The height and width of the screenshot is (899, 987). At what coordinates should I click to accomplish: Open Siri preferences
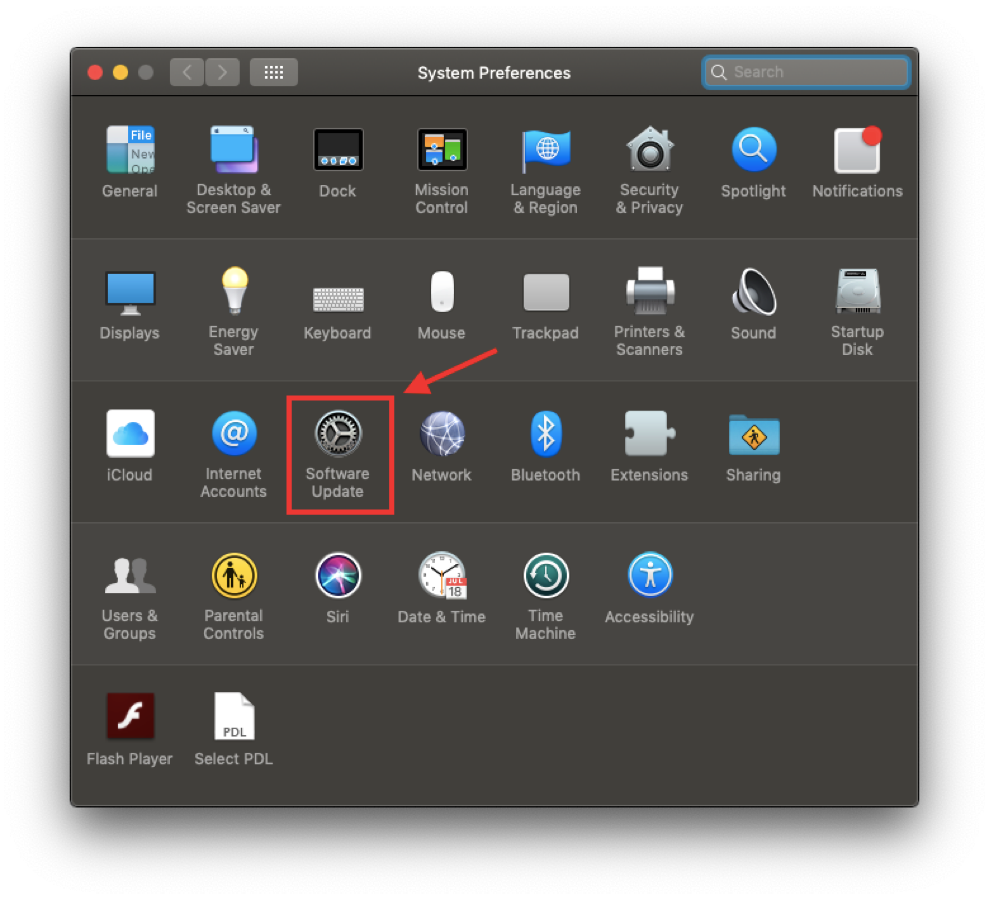coord(338,576)
